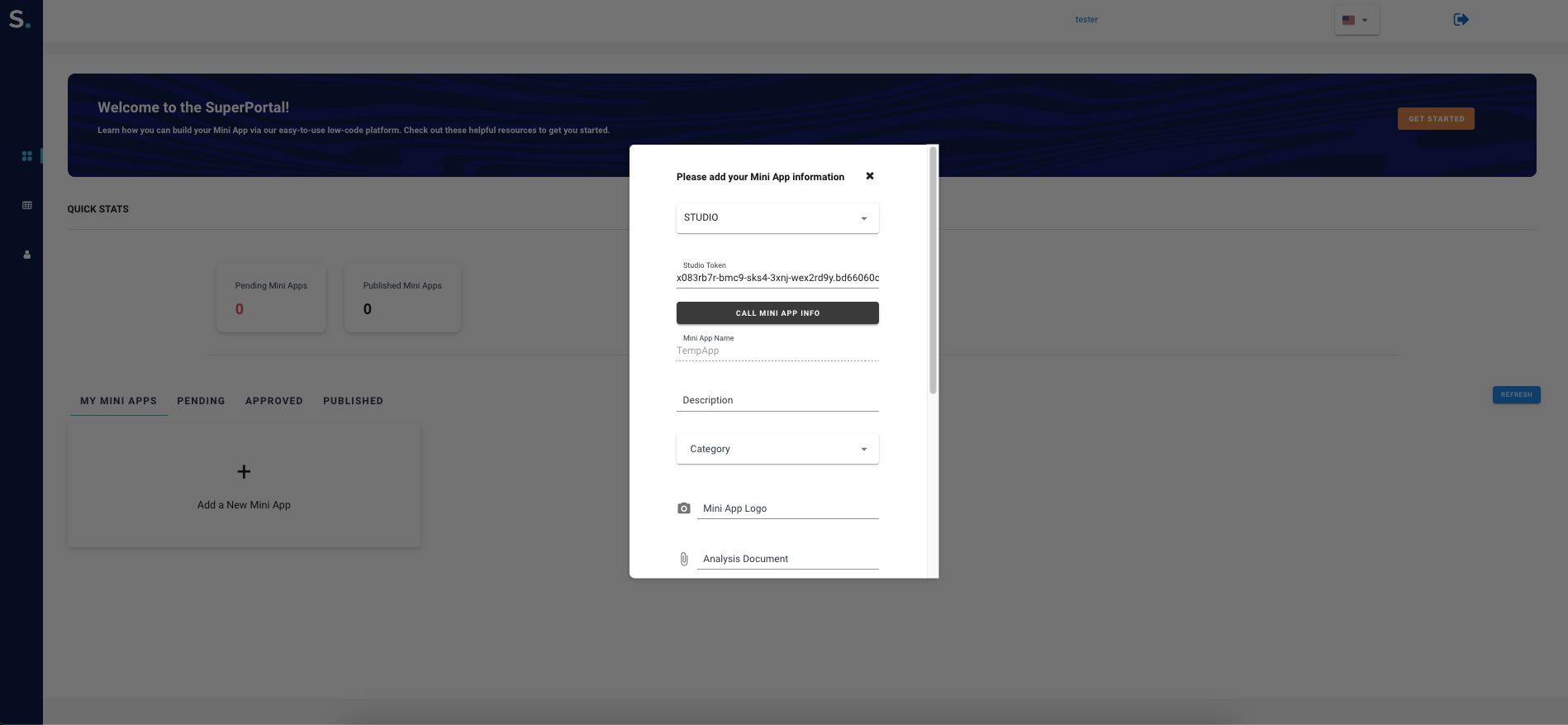1568x725 pixels.
Task: Switch to the Pending tab
Action: (201, 401)
